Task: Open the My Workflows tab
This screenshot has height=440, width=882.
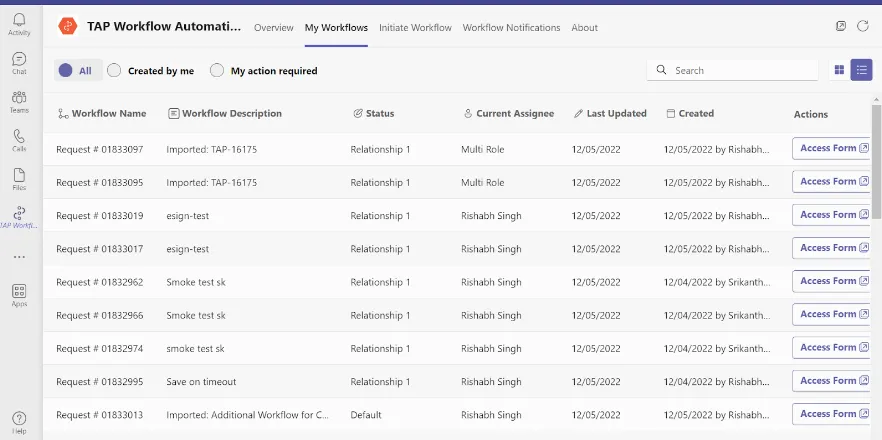Action: click(x=336, y=28)
